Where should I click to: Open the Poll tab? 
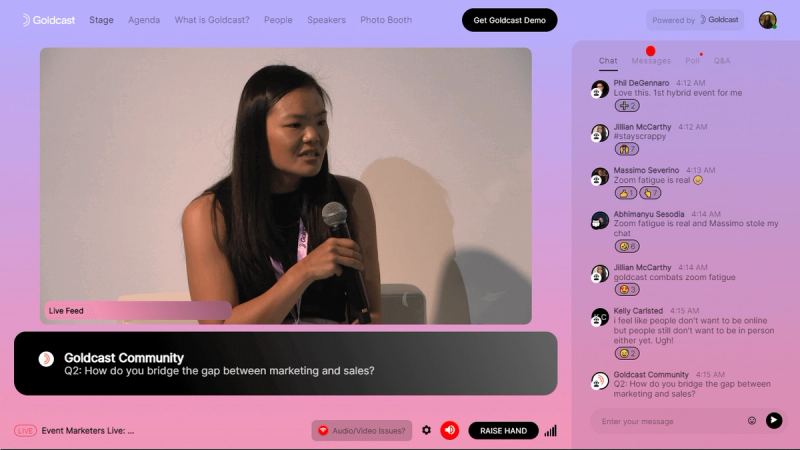(x=692, y=61)
